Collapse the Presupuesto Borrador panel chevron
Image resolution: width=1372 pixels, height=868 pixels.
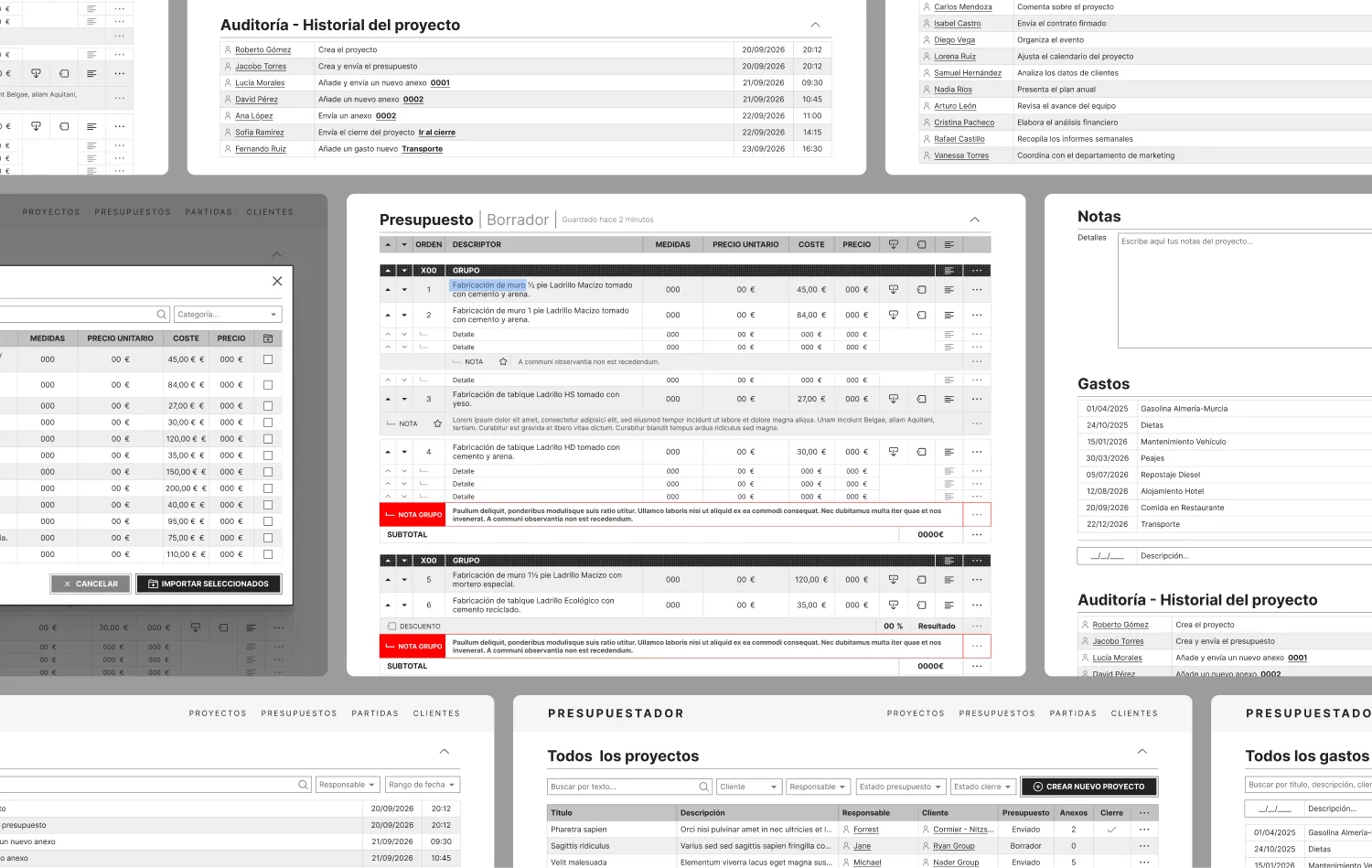click(x=975, y=220)
